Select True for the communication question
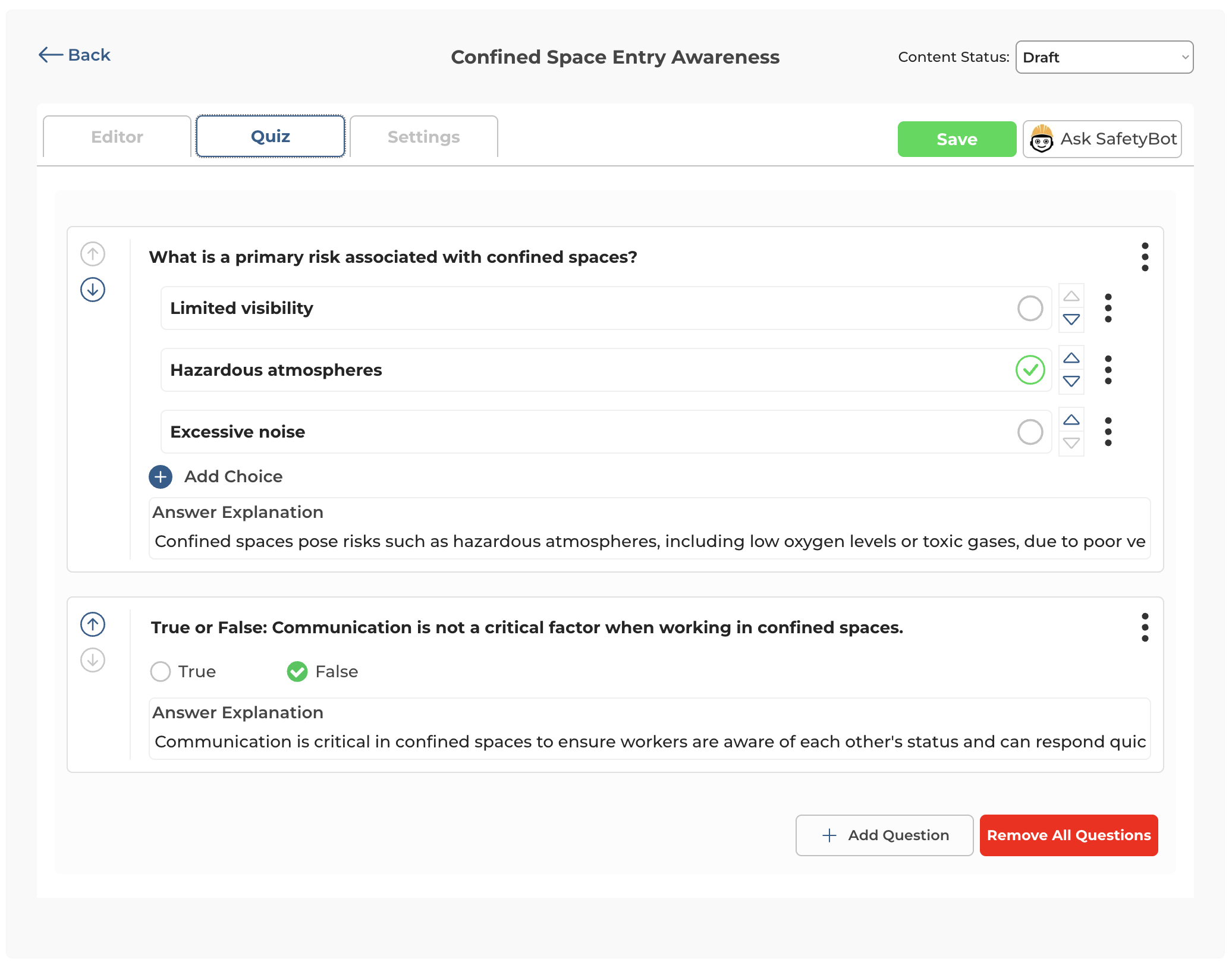Image resolution: width=1232 pixels, height=968 pixels. tap(160, 671)
